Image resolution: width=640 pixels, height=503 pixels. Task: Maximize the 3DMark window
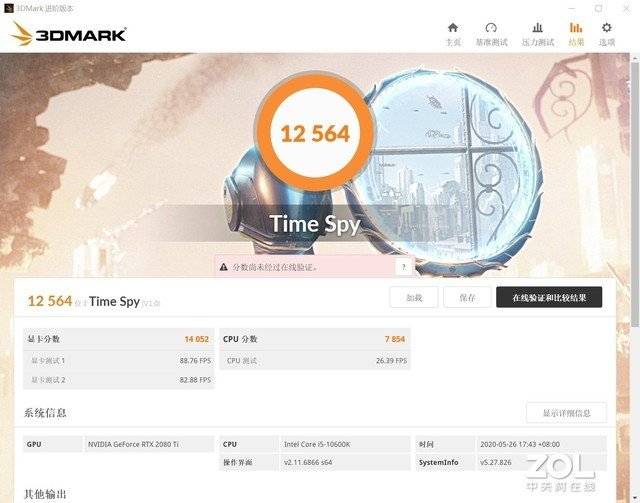[x=598, y=8]
